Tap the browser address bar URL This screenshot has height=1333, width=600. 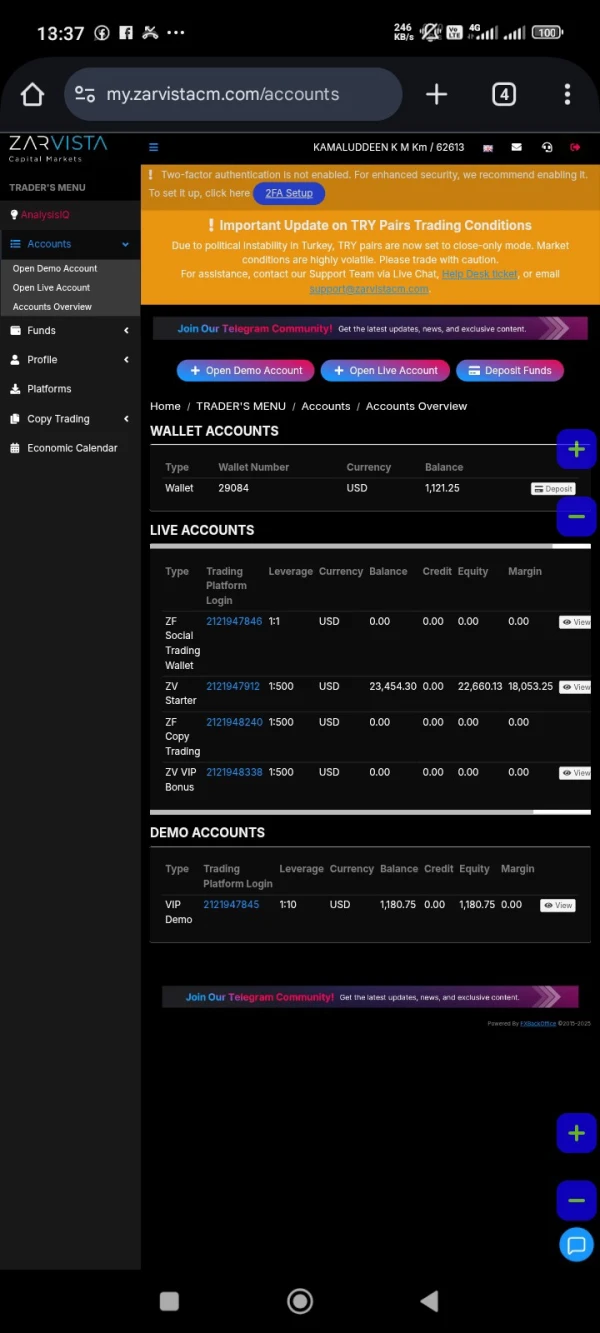point(223,94)
